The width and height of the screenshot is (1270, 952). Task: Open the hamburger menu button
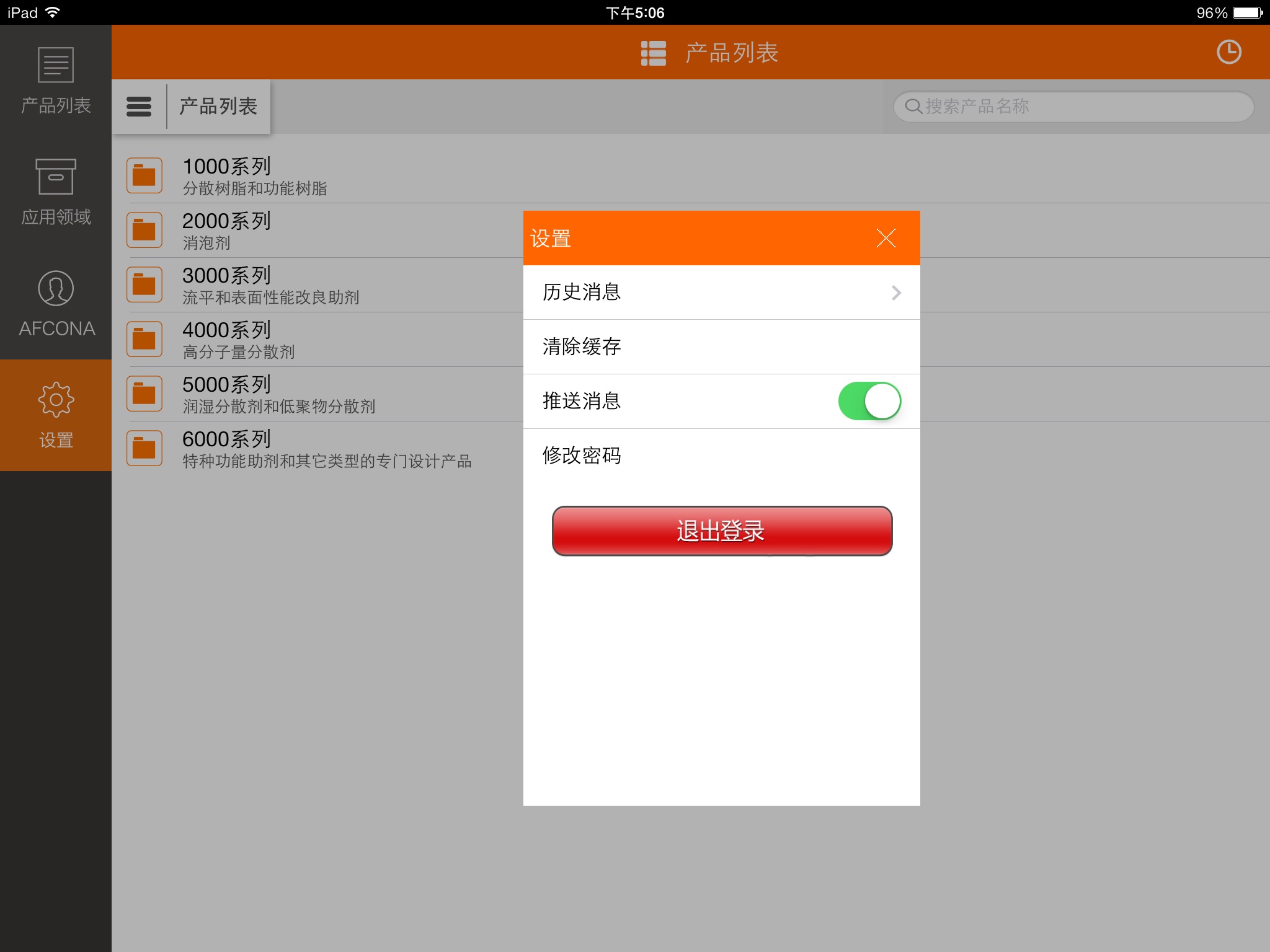139,107
